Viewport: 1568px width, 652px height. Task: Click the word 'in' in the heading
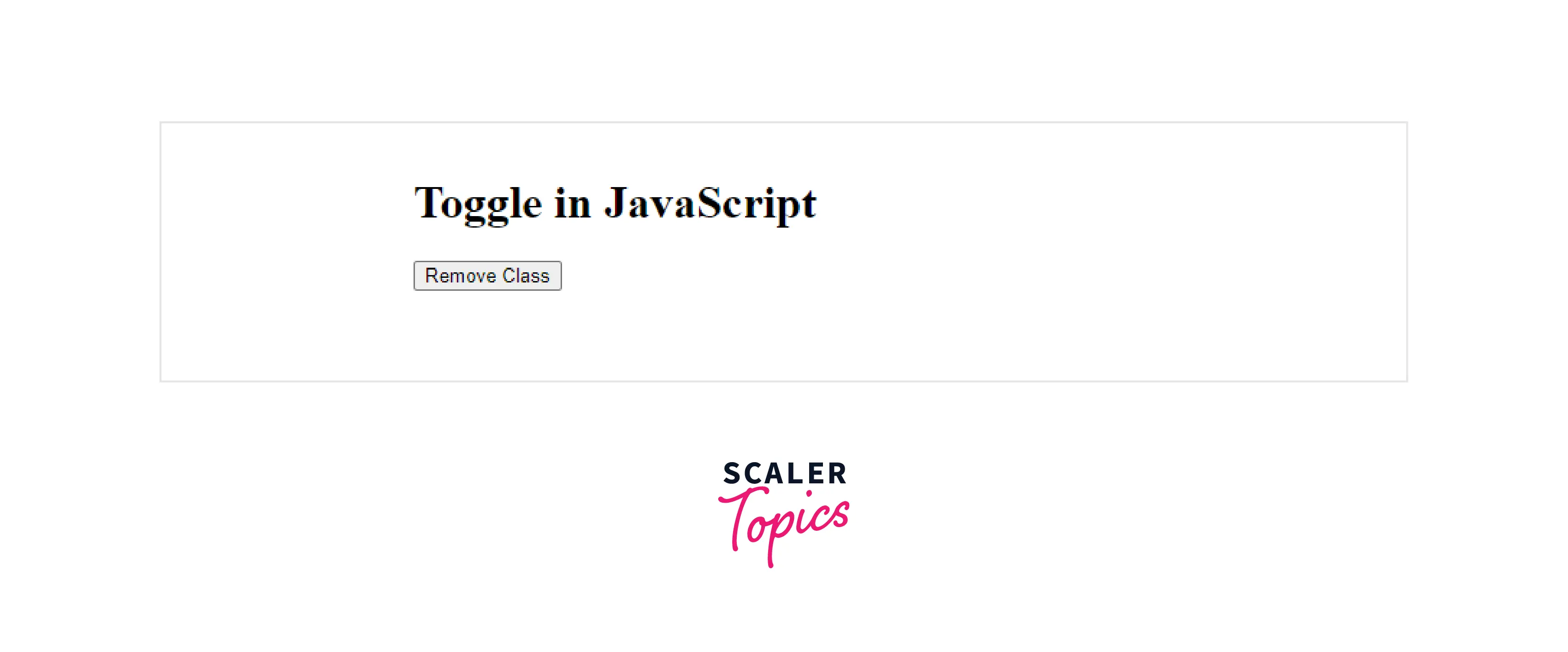pyautogui.click(x=572, y=203)
